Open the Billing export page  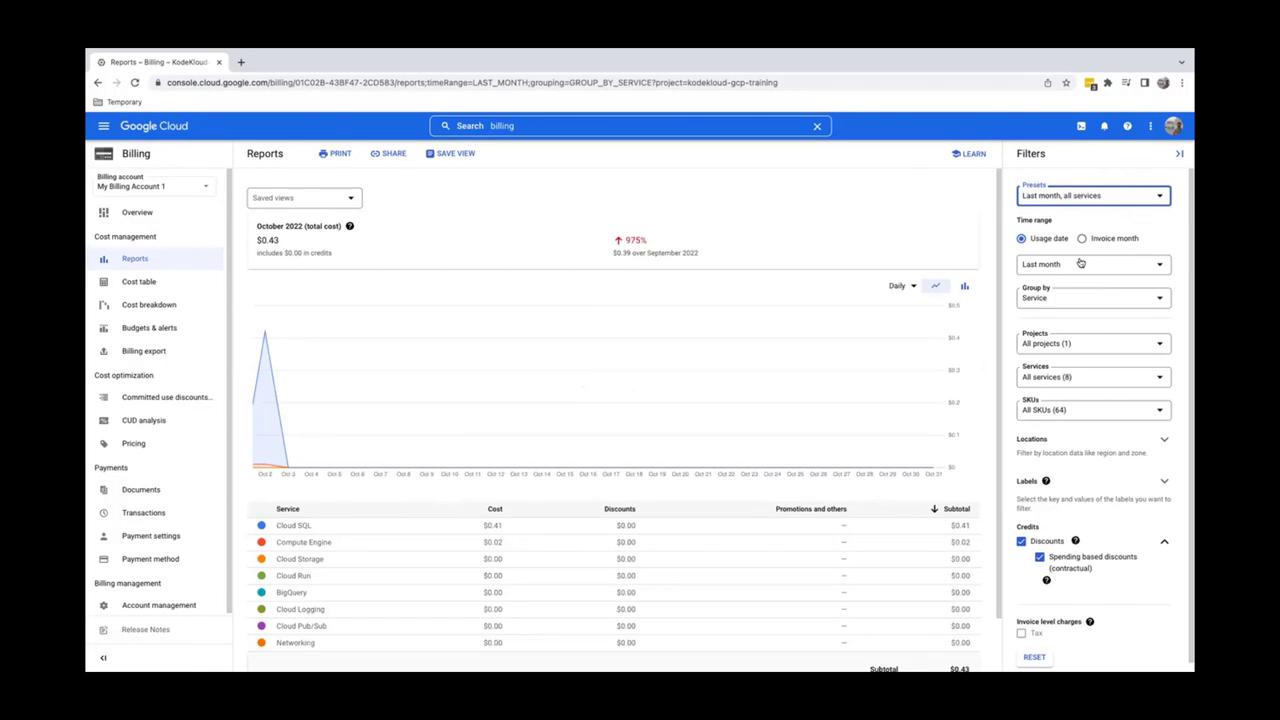click(144, 351)
